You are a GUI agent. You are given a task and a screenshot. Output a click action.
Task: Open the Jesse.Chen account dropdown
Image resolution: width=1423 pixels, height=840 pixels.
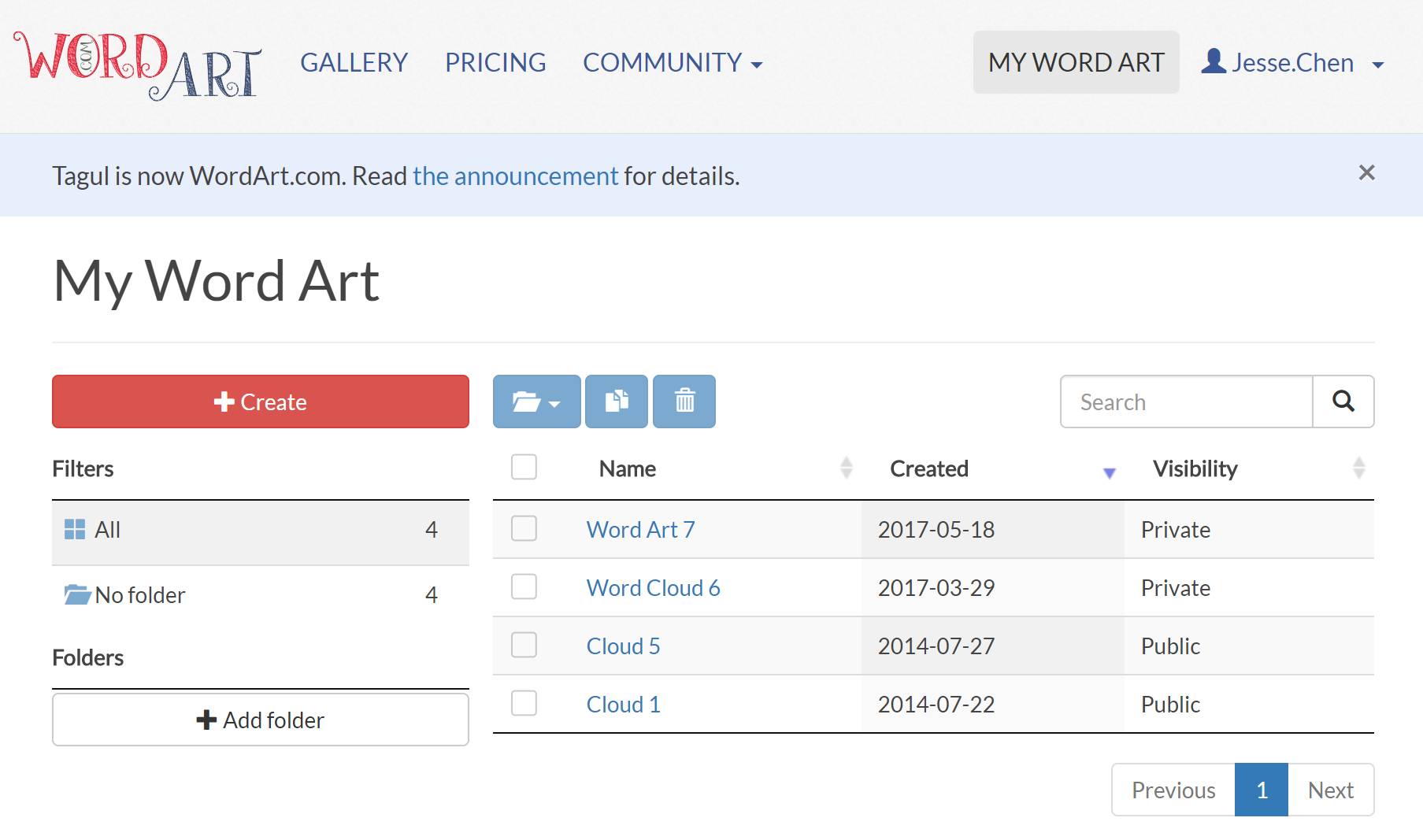click(1292, 63)
